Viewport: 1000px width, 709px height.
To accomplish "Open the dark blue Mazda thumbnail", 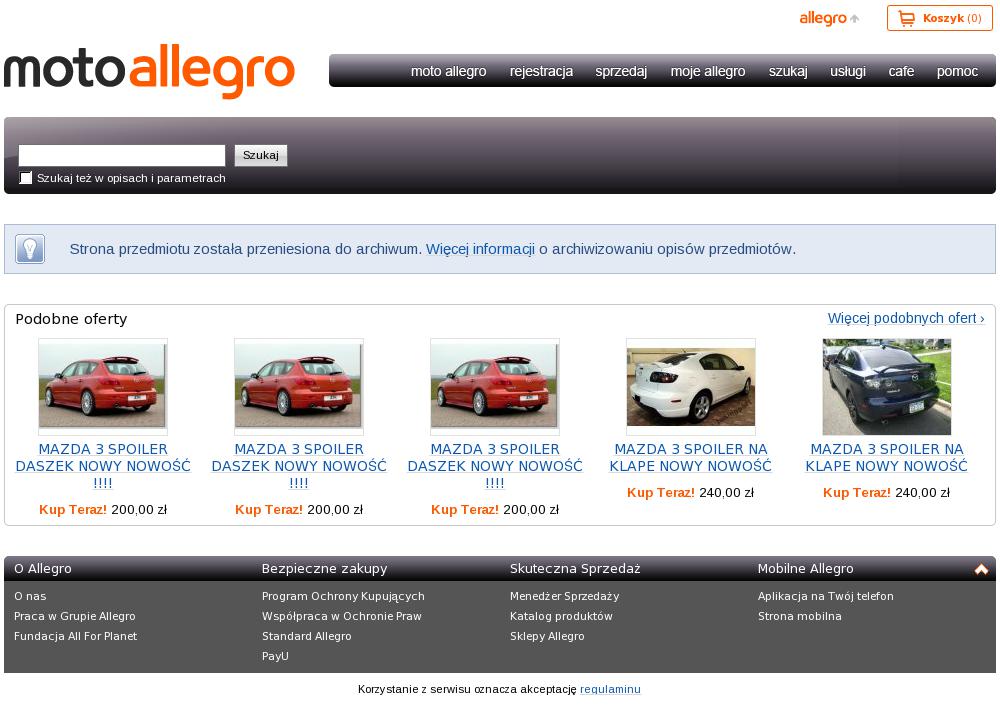I will tap(886, 387).
